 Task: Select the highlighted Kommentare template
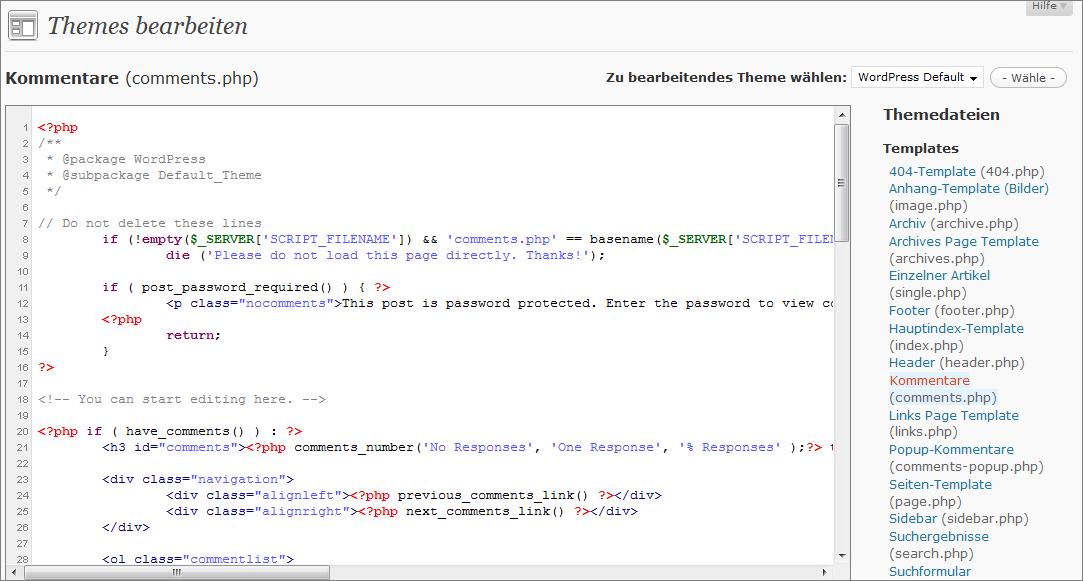click(x=929, y=380)
